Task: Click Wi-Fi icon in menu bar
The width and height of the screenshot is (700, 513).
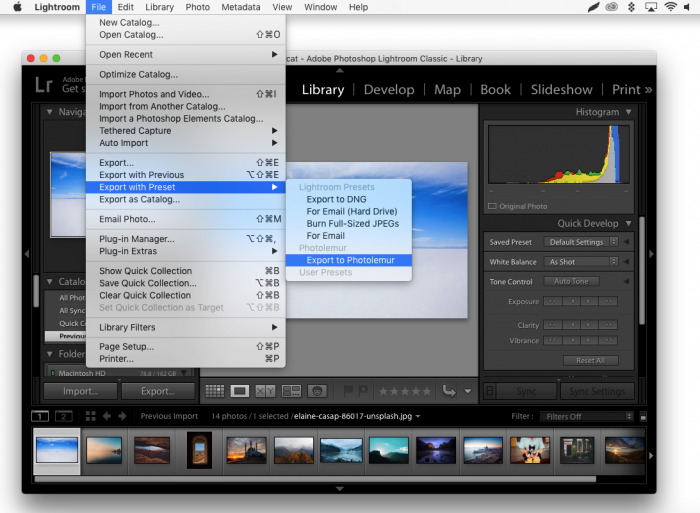Action: [670, 7]
